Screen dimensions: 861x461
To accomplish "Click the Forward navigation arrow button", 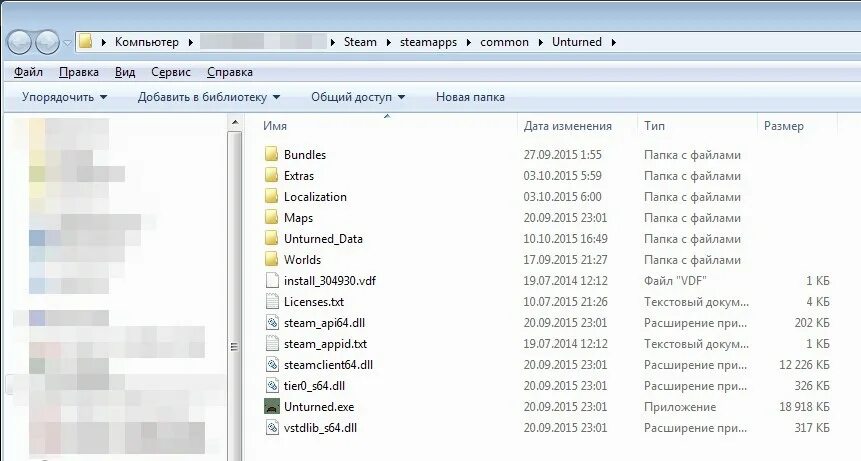I will coord(47,42).
